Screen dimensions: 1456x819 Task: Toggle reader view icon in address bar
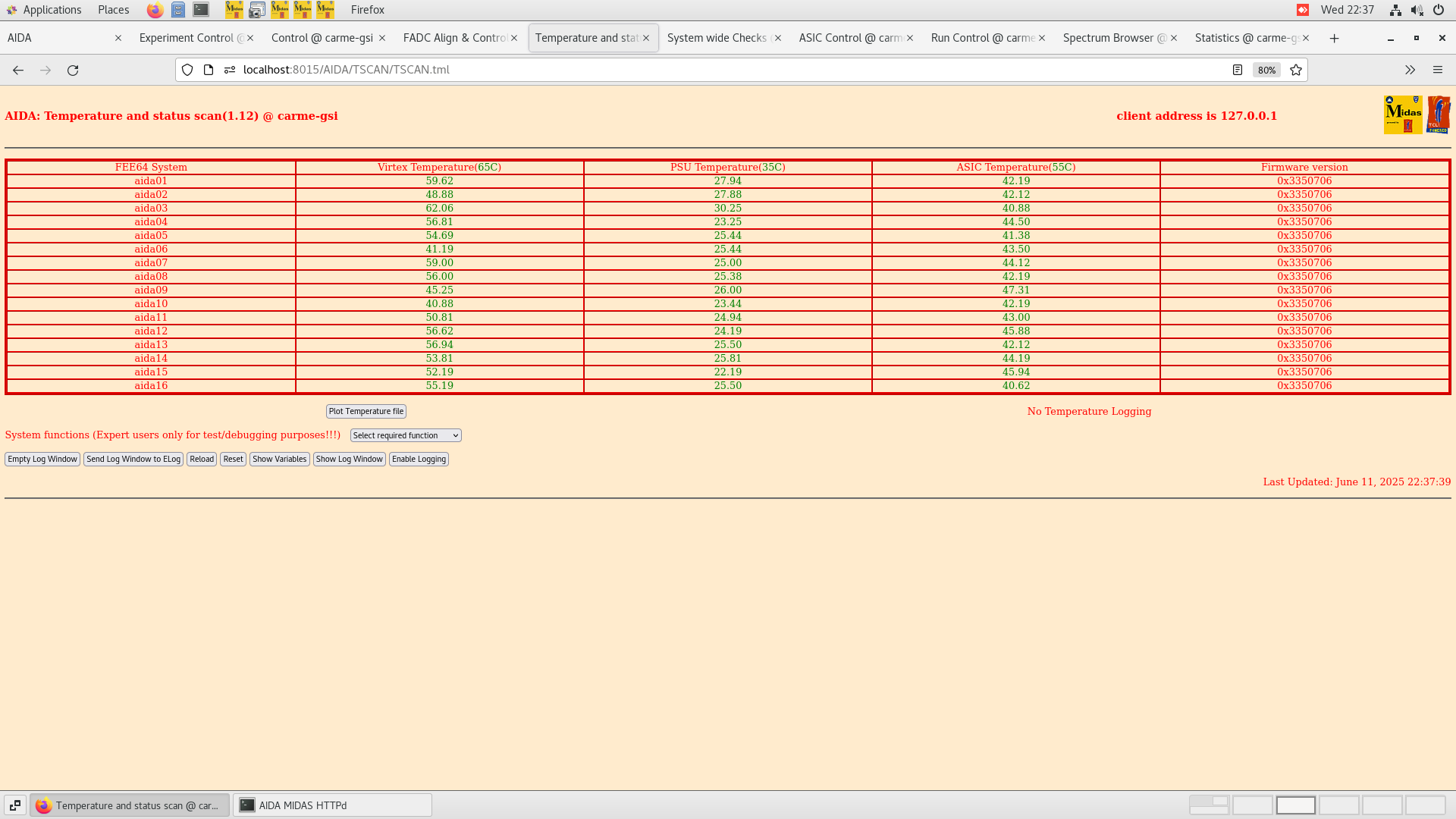coord(1237,70)
